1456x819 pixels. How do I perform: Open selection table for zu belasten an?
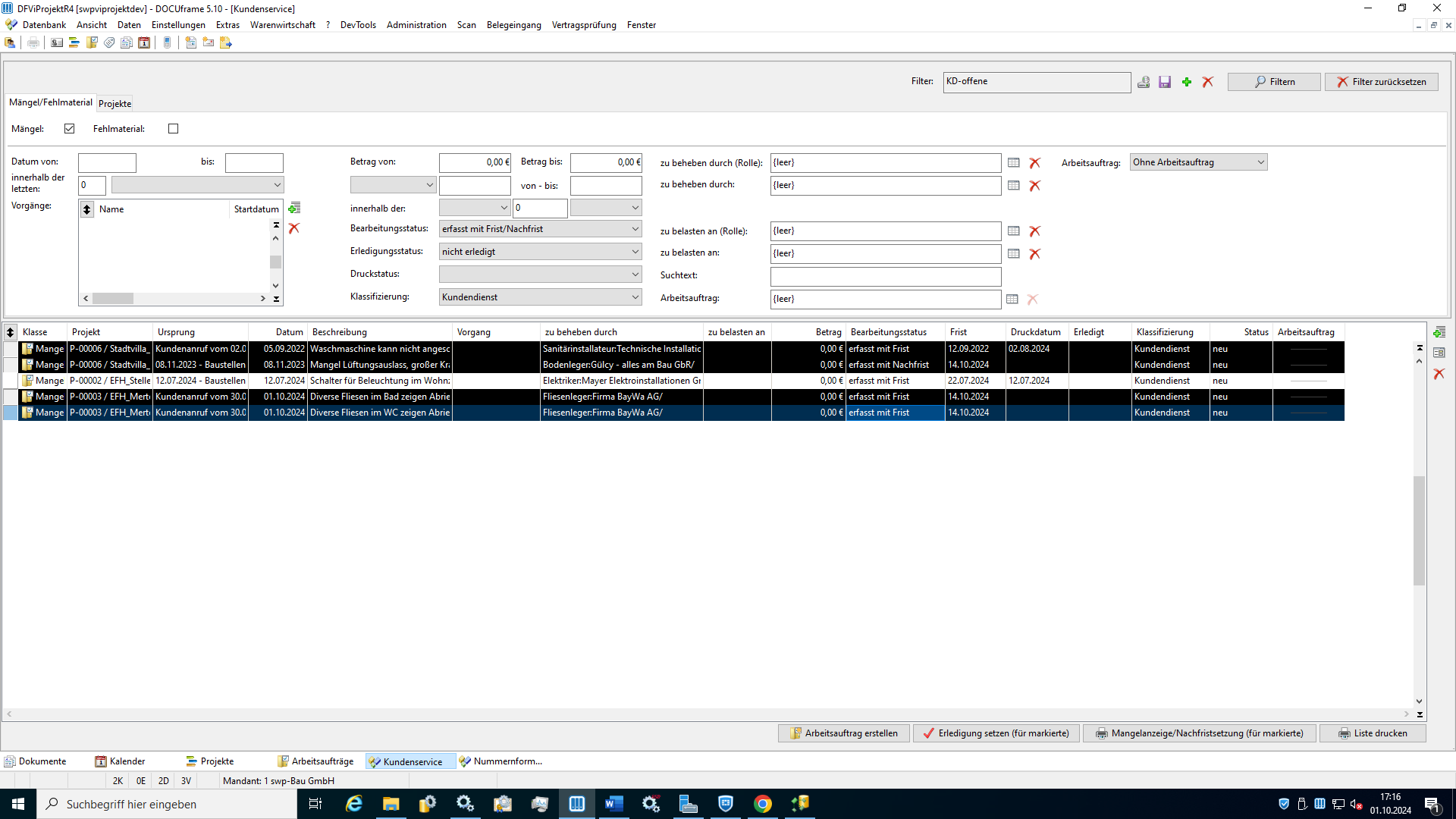1014,254
